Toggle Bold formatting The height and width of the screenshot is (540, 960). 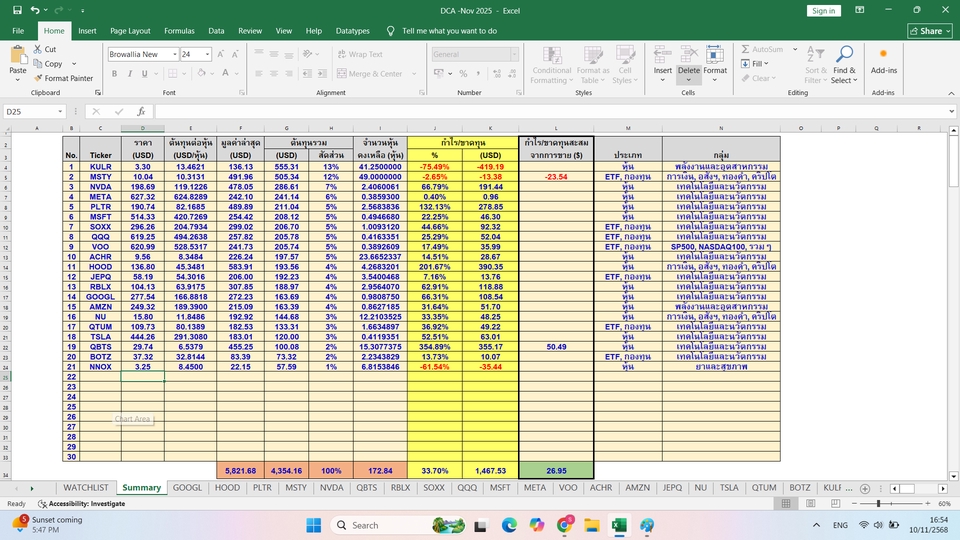[x=115, y=73]
